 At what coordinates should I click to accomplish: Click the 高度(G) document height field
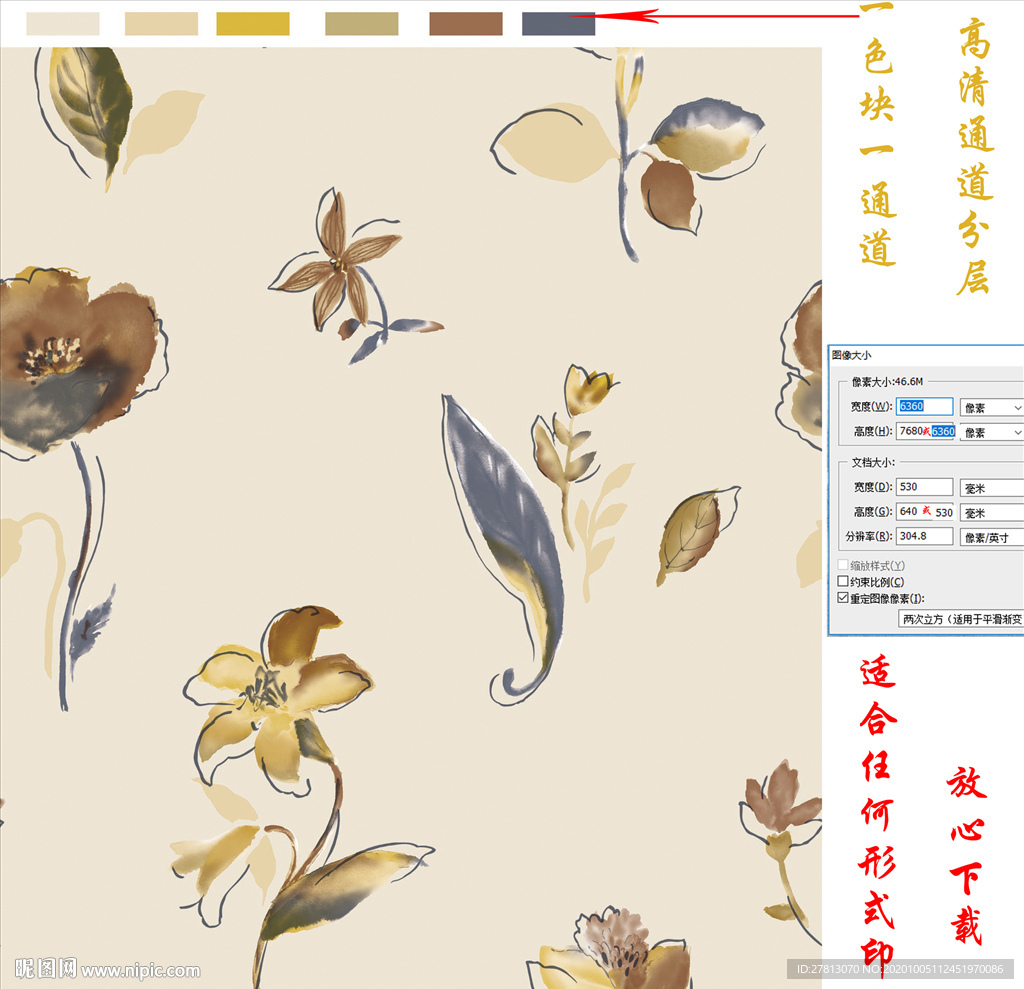tap(925, 511)
